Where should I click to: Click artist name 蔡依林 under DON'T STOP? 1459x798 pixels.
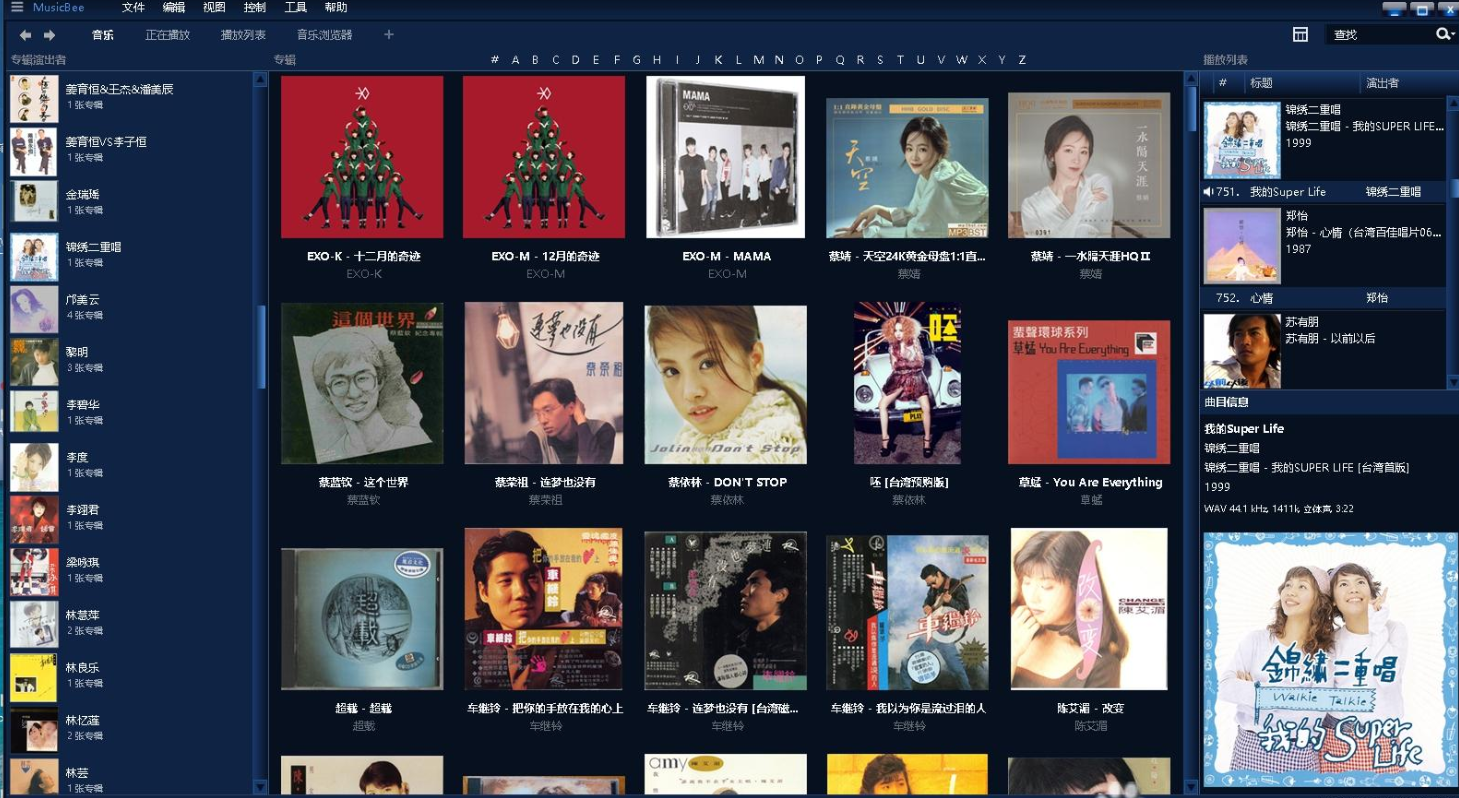click(726, 500)
